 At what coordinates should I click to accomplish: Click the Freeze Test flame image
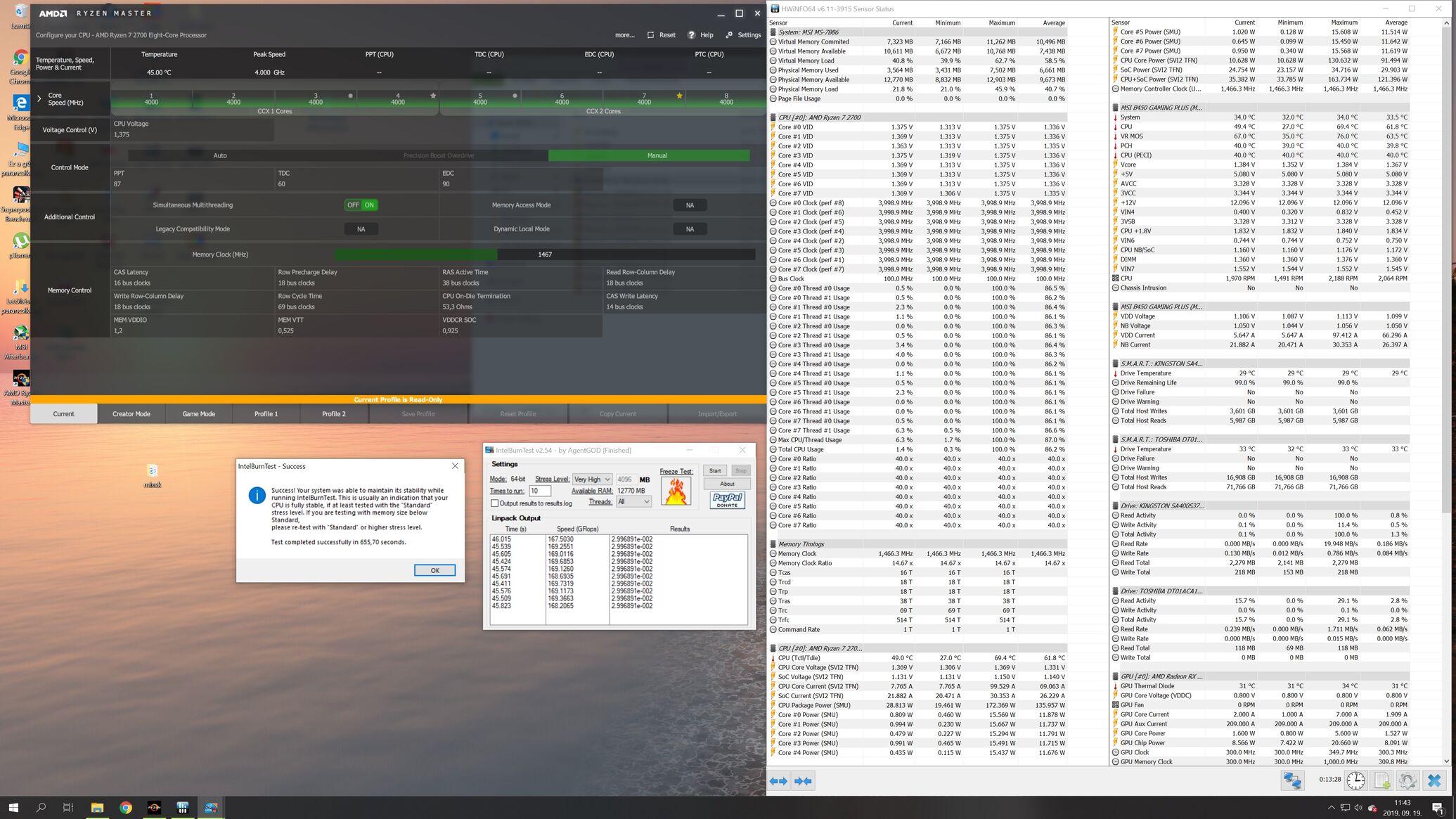tap(676, 491)
